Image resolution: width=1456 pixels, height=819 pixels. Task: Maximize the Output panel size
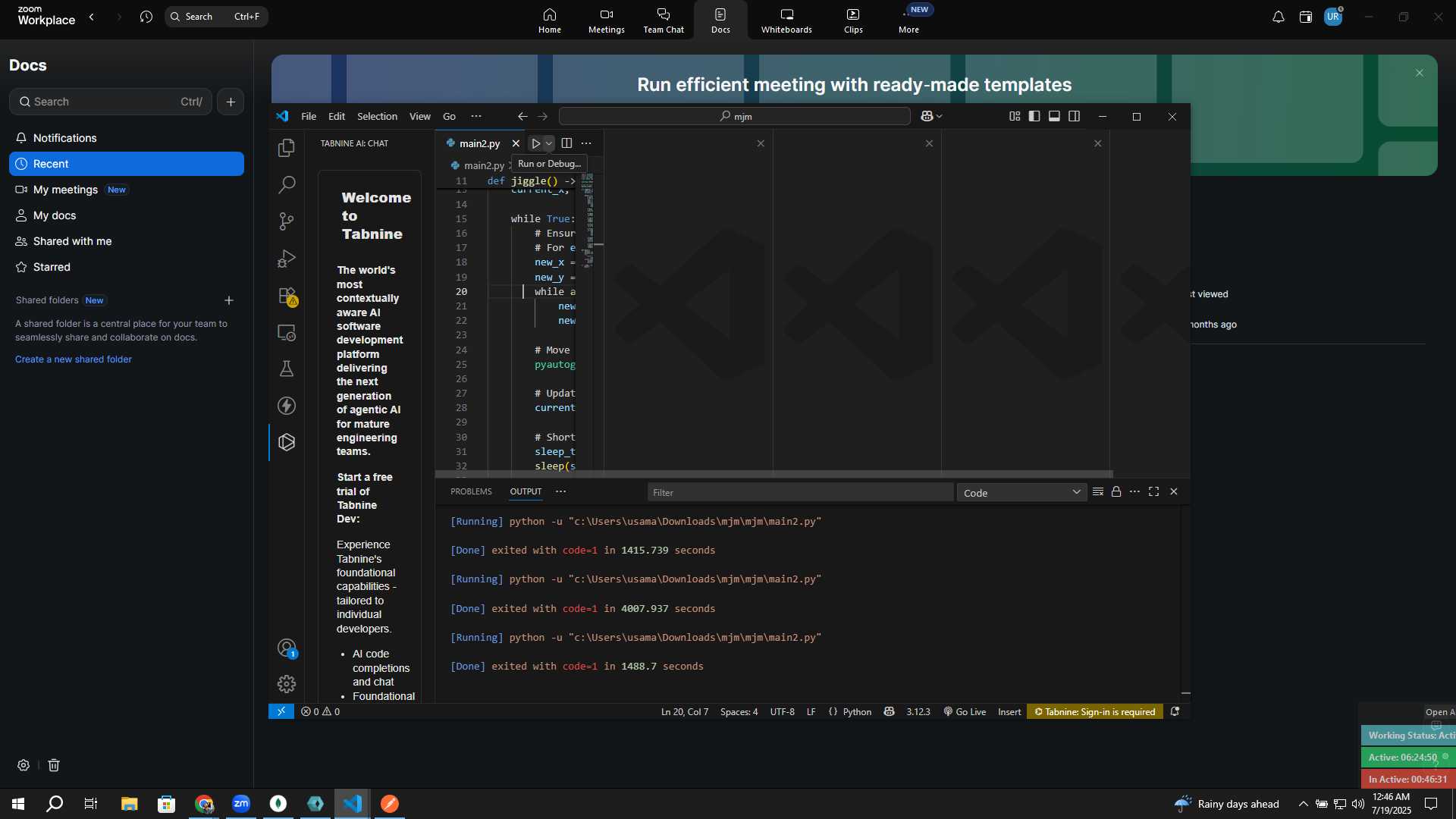point(1154,492)
